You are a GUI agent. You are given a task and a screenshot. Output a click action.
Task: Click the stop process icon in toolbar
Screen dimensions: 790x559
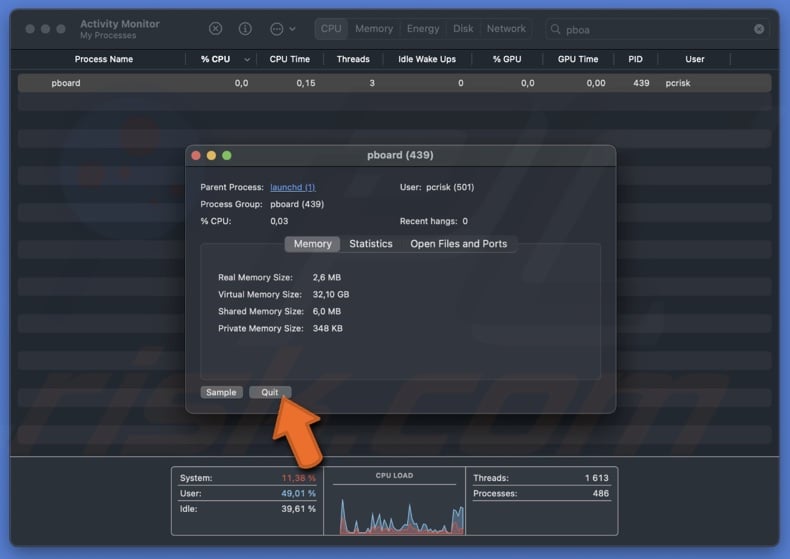click(x=216, y=29)
